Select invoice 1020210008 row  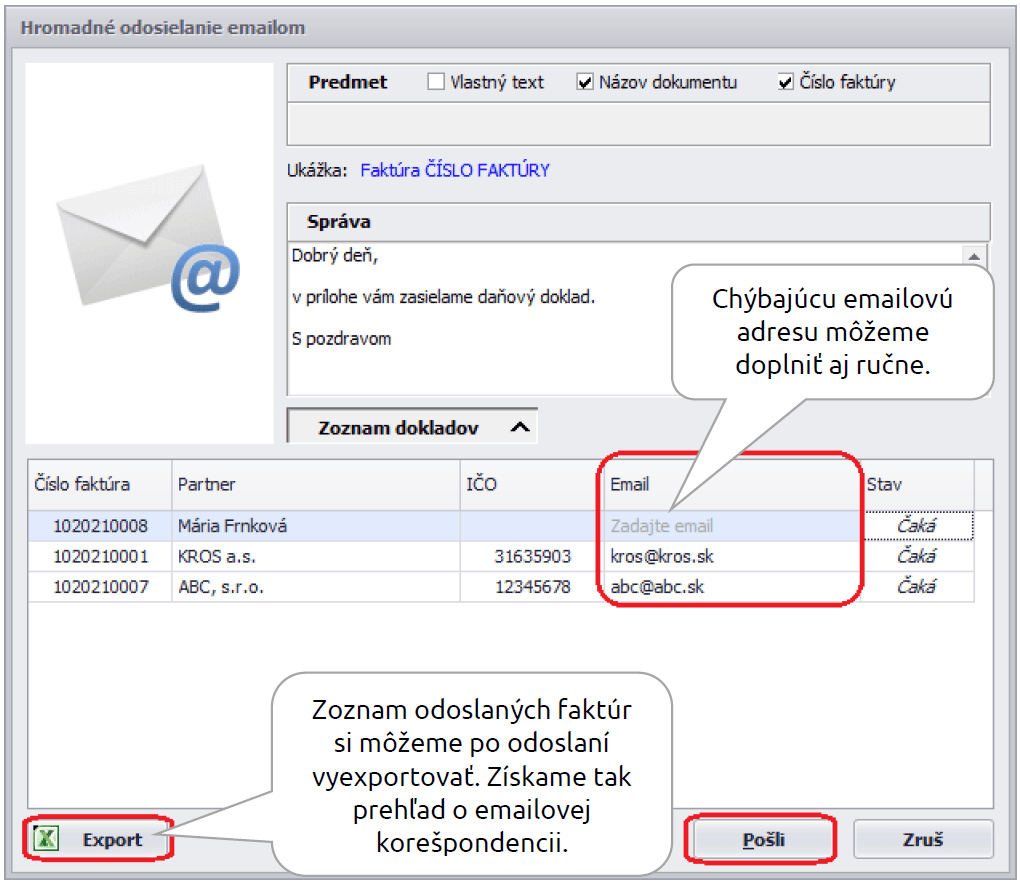coord(100,526)
